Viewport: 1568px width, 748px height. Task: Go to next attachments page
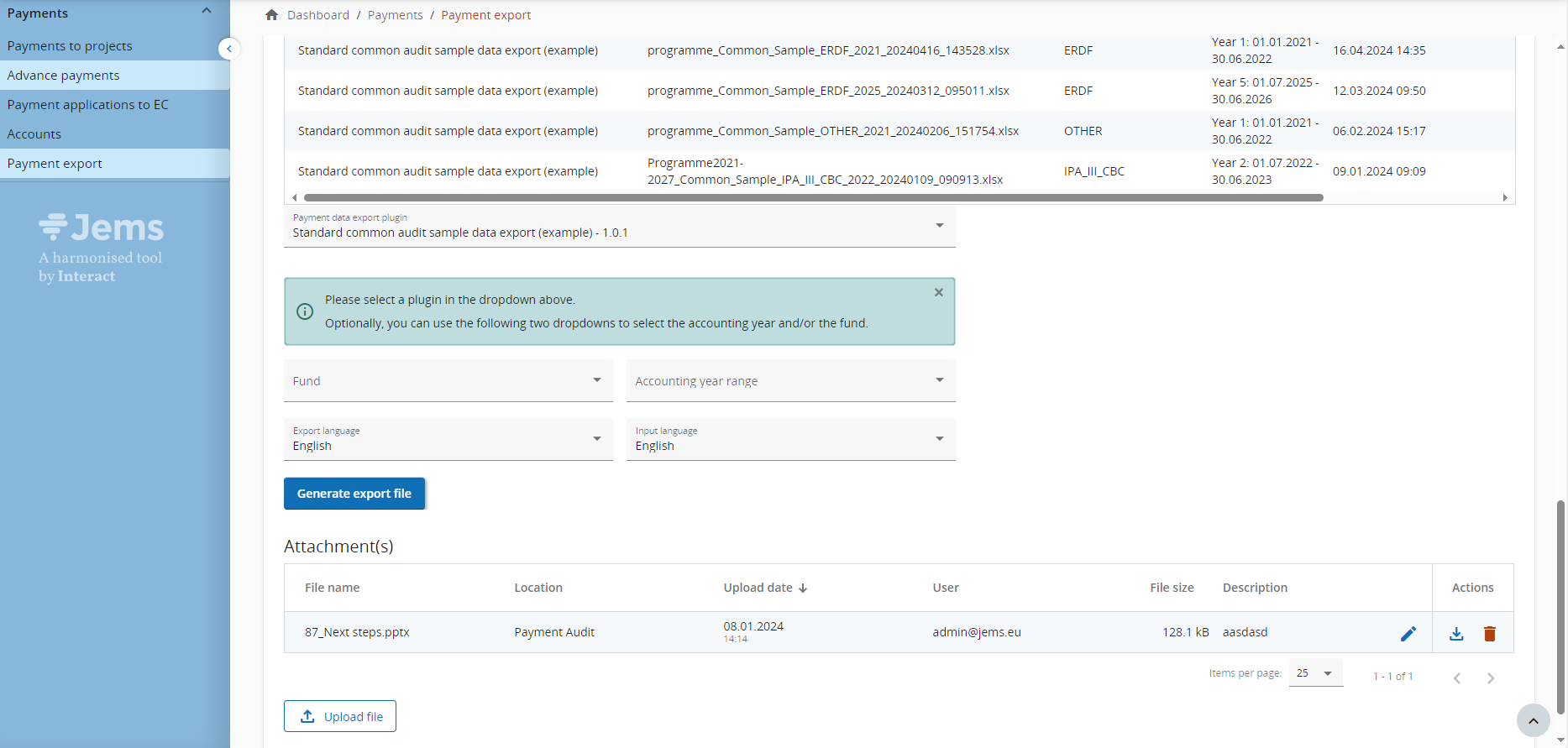click(1490, 678)
